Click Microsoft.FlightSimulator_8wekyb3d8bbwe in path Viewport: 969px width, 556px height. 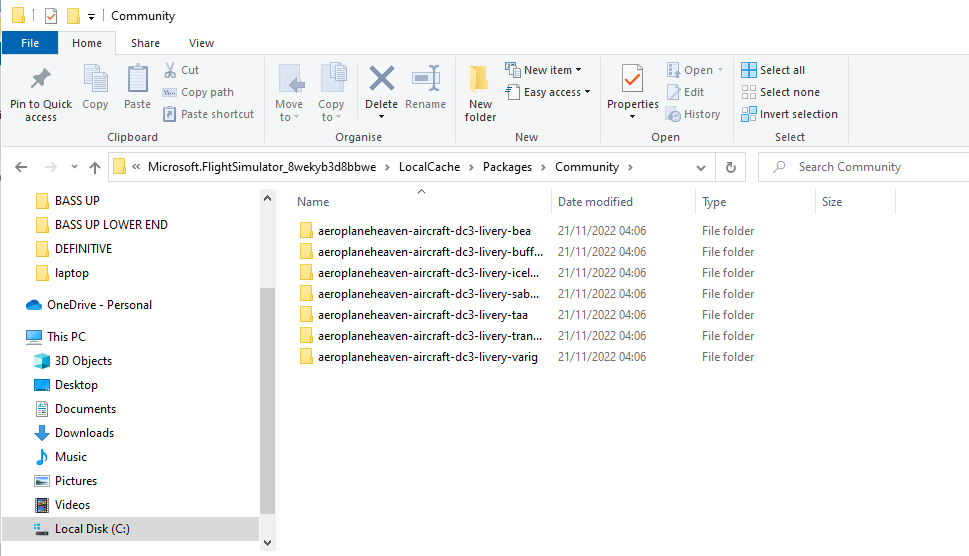pos(262,167)
